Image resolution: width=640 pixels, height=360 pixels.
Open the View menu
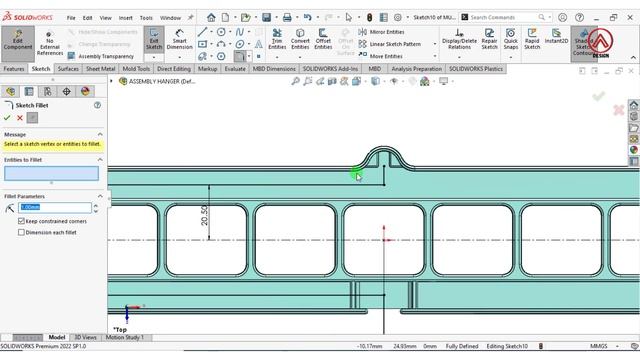(105, 18)
